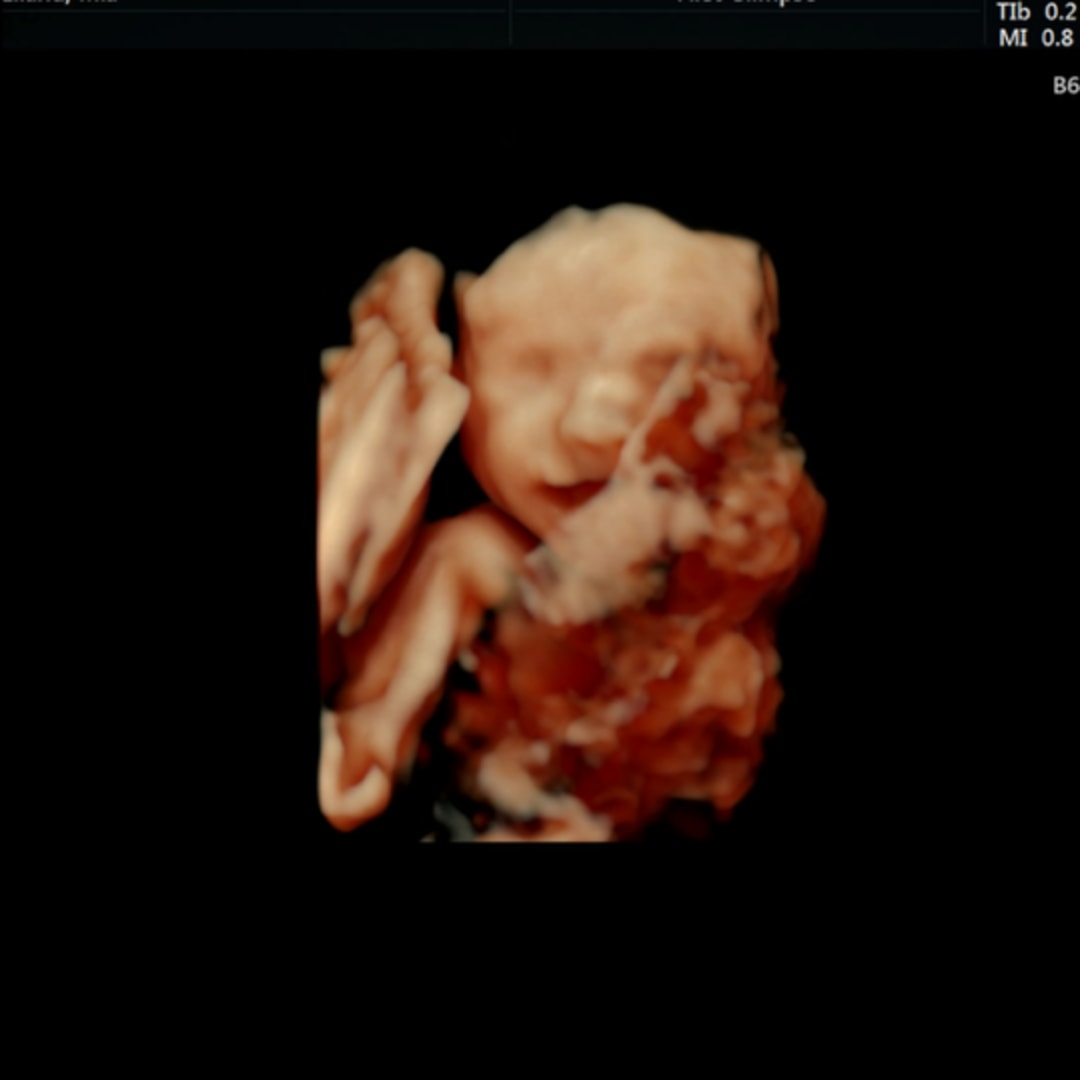Click the "TIb 0.2" thermal index readout
1080x1080 pixels.
coord(1037,12)
